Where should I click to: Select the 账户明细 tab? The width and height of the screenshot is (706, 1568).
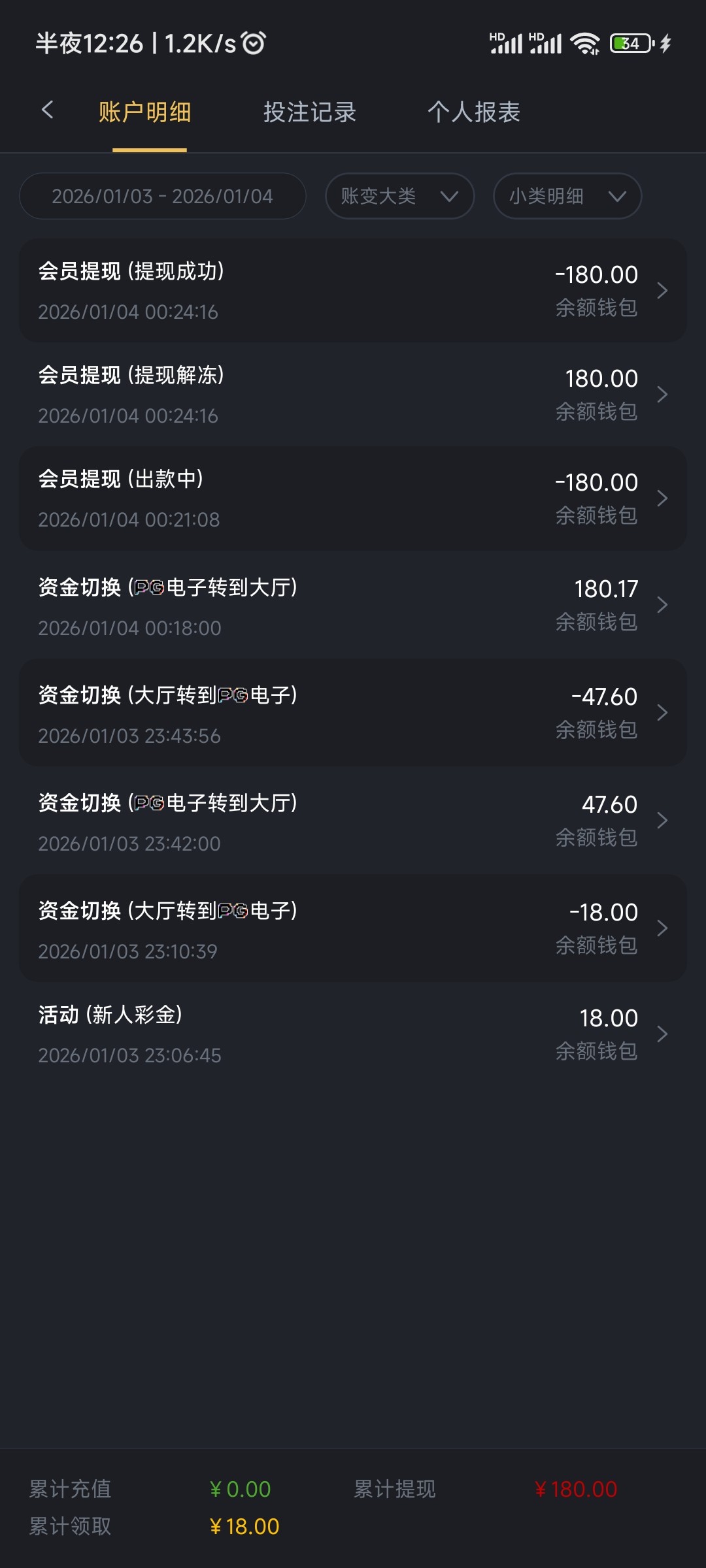click(145, 112)
